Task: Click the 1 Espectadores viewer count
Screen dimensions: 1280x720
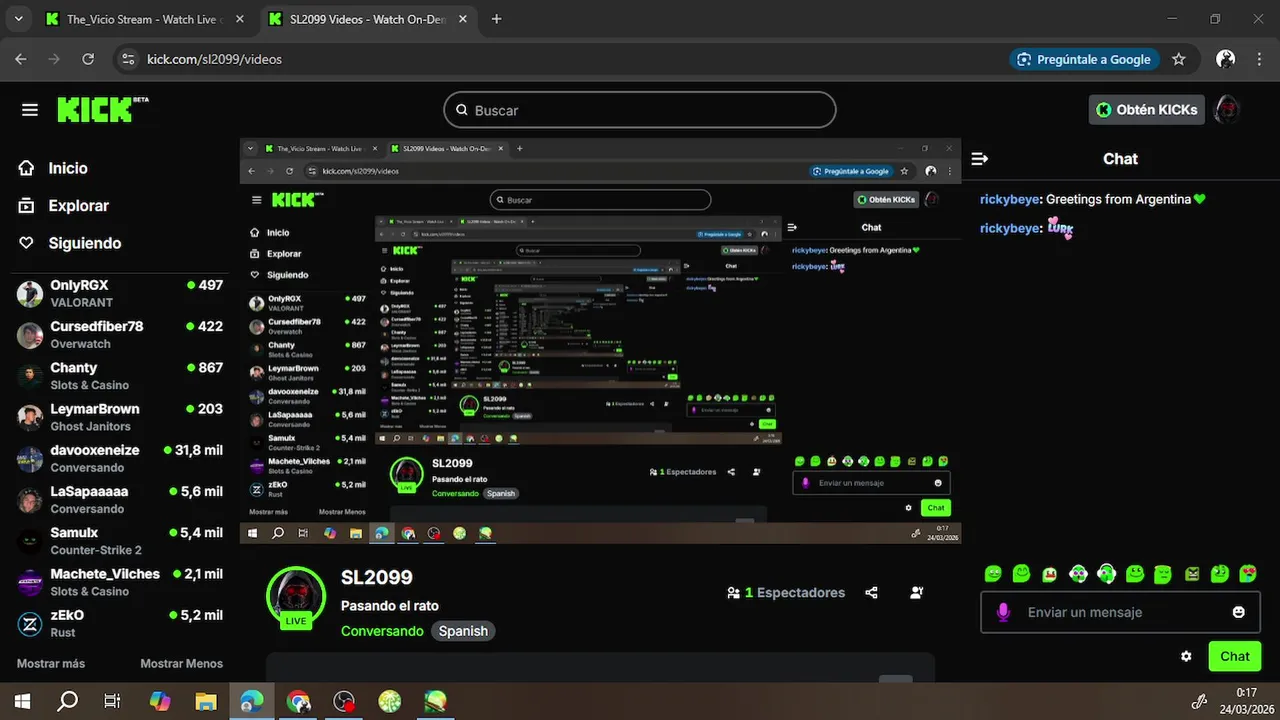Action: pyautogui.click(x=786, y=592)
